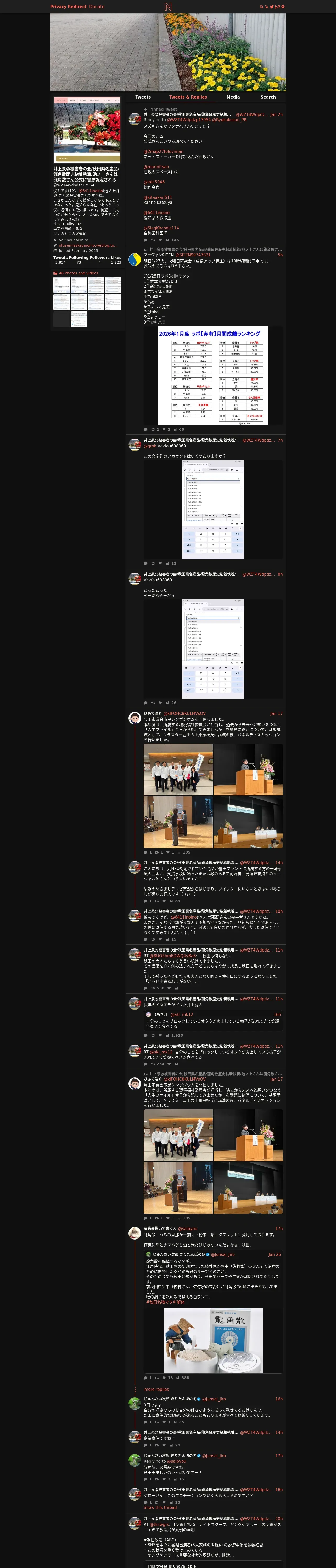336x1568 pixels.
Task: Click the views icon showing 66
Action: [x=175, y=429]
